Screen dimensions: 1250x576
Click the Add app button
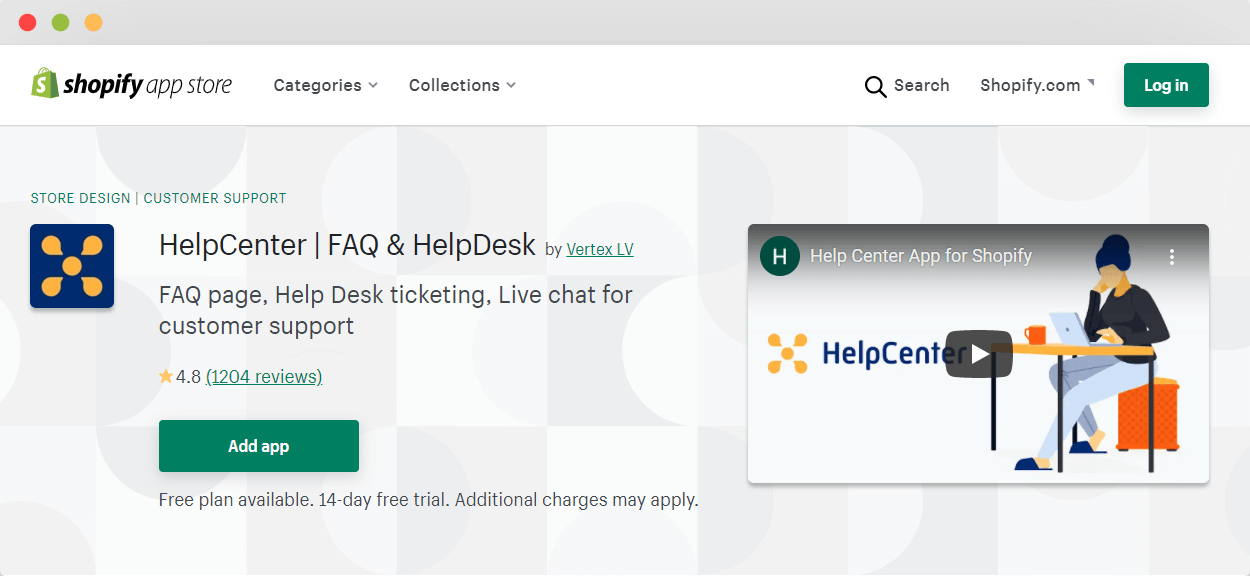click(x=259, y=446)
